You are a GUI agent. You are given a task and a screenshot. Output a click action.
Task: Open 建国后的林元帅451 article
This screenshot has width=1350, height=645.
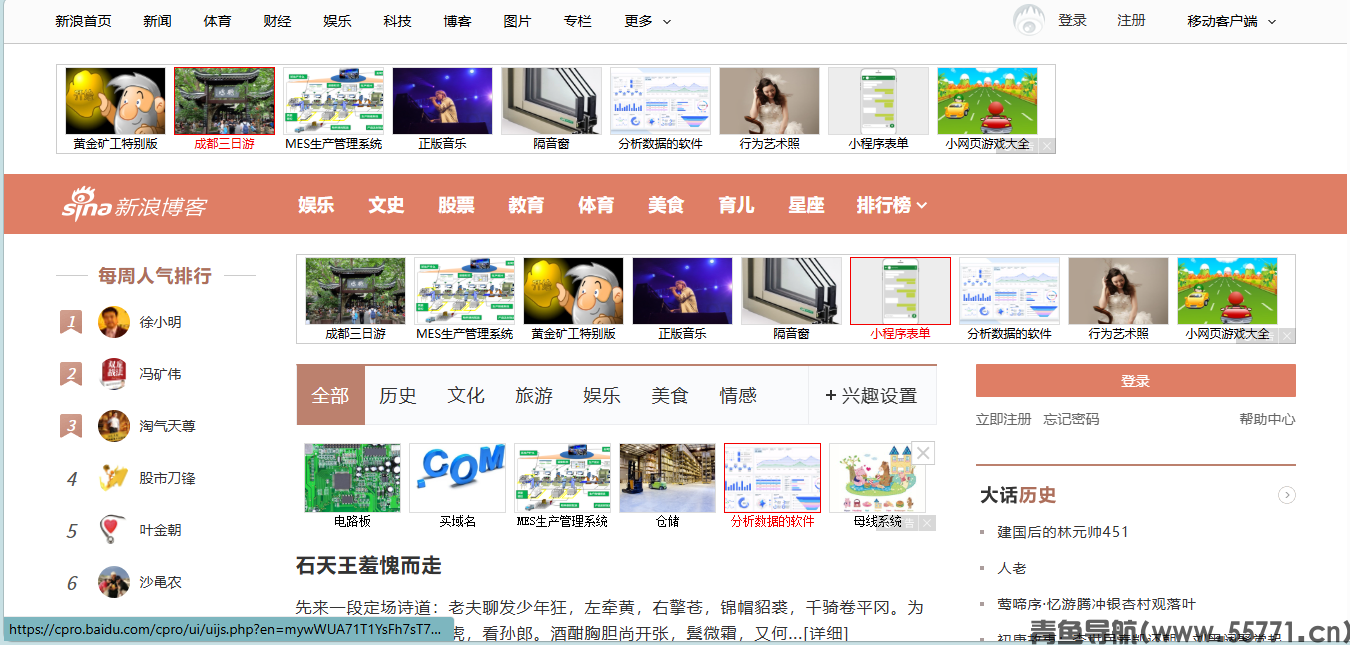[1063, 532]
